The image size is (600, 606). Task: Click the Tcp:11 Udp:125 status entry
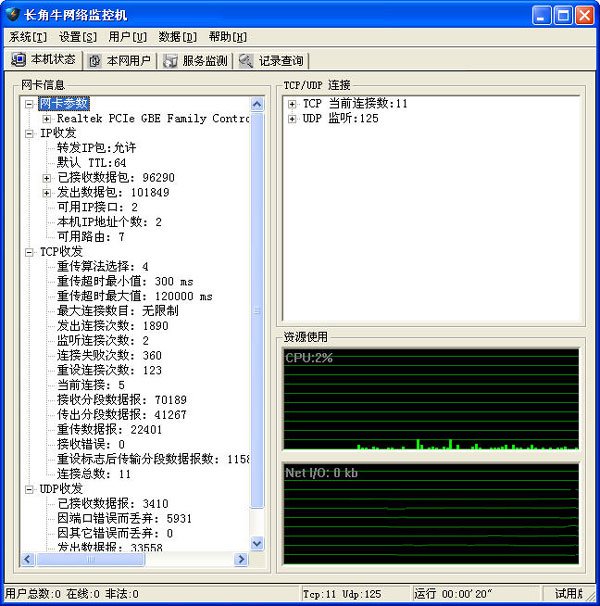coord(342,594)
